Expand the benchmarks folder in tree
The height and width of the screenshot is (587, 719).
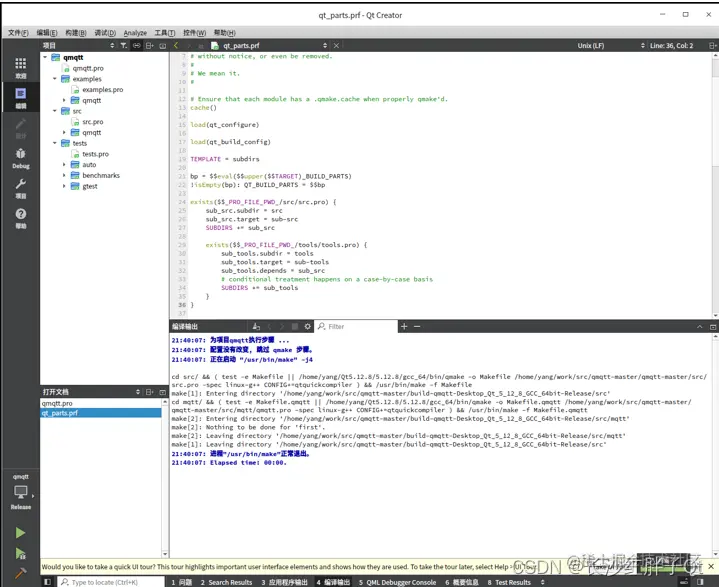[x=65, y=175]
